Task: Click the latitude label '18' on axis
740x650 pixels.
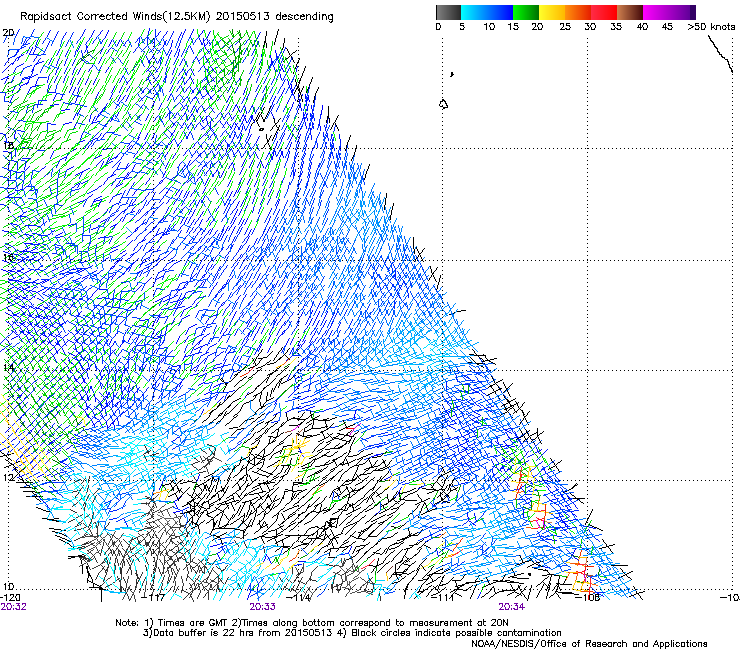Action: click(8, 145)
